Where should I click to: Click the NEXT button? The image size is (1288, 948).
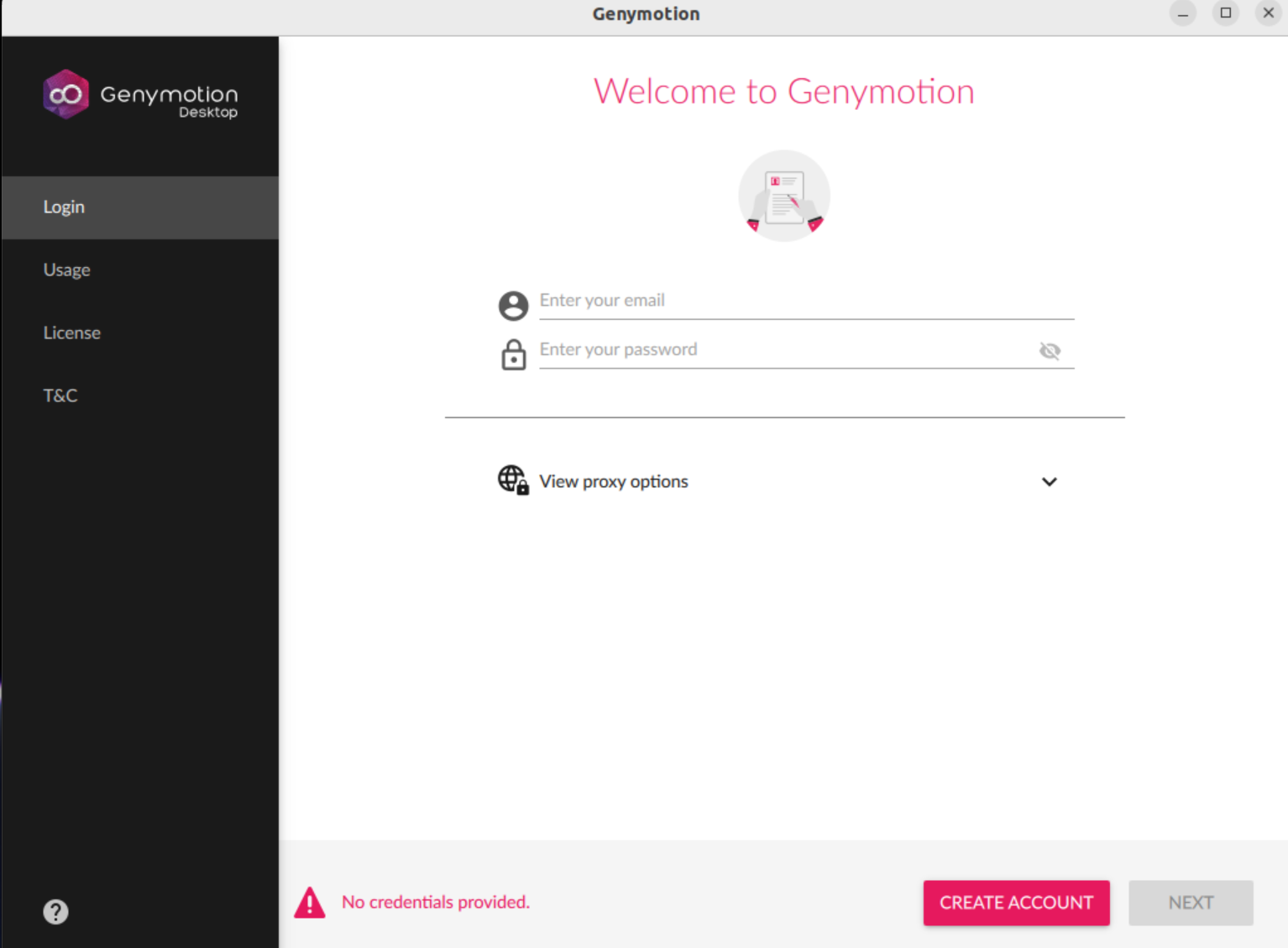click(x=1191, y=903)
